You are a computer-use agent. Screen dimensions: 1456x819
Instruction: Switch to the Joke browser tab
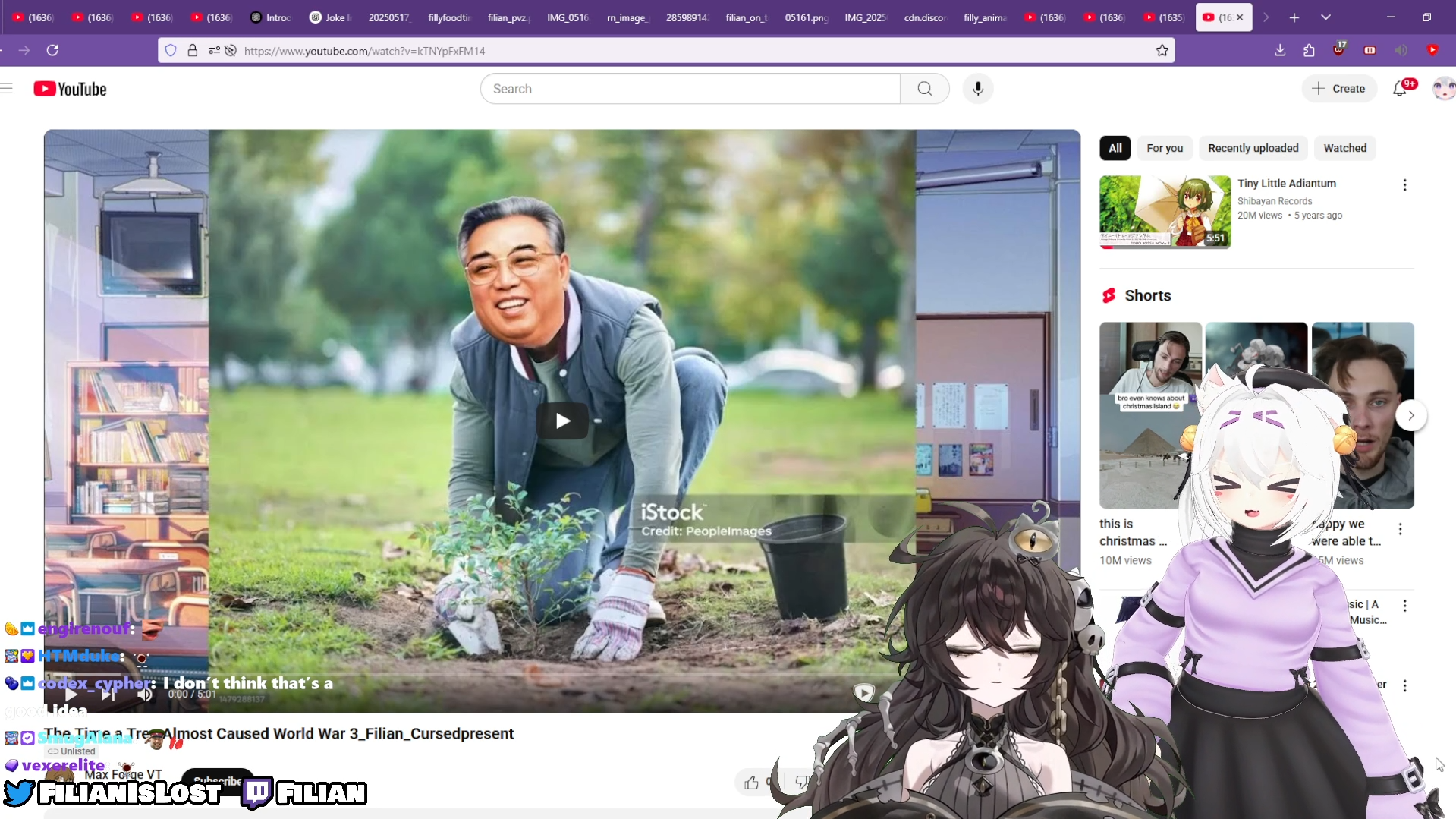(332, 17)
